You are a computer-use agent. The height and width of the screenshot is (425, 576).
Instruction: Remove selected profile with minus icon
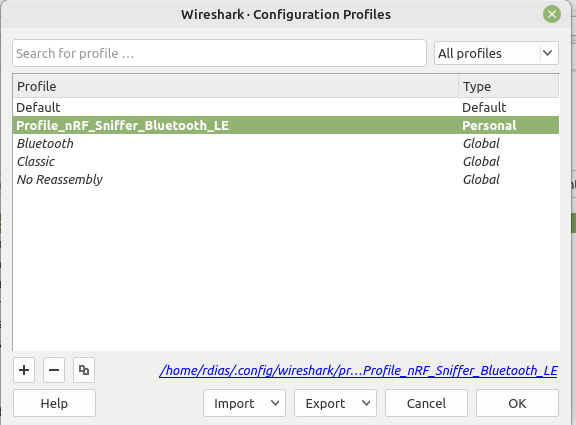54,370
